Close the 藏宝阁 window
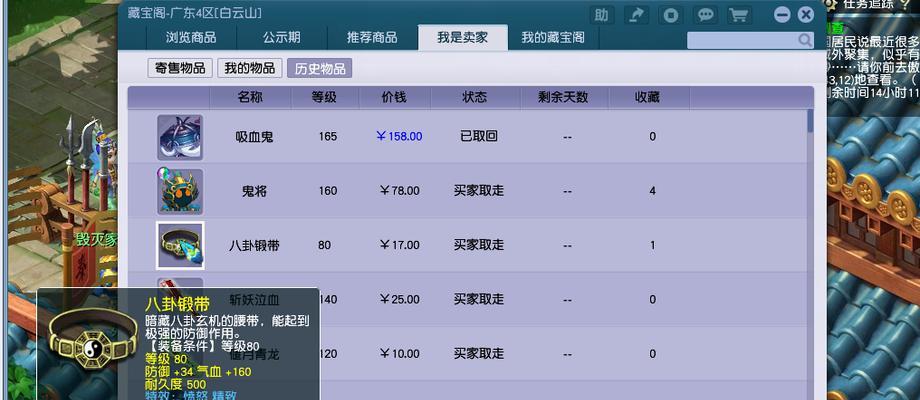Screen dimensions: 920x400 806,15
